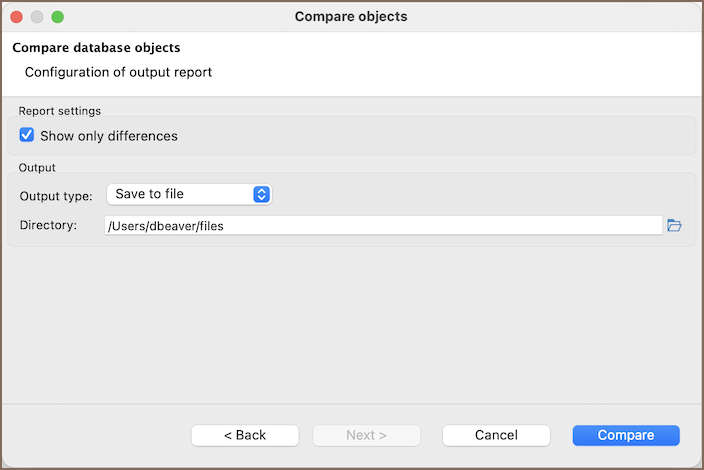Click the 'Compare database objects' heading
The width and height of the screenshot is (704, 470).
coord(96,47)
